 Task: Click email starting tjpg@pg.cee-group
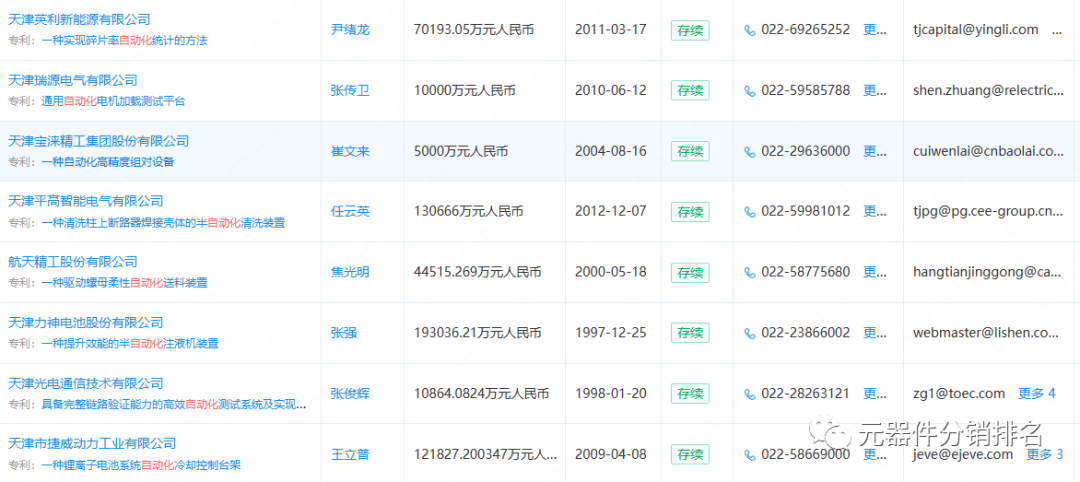click(988, 211)
